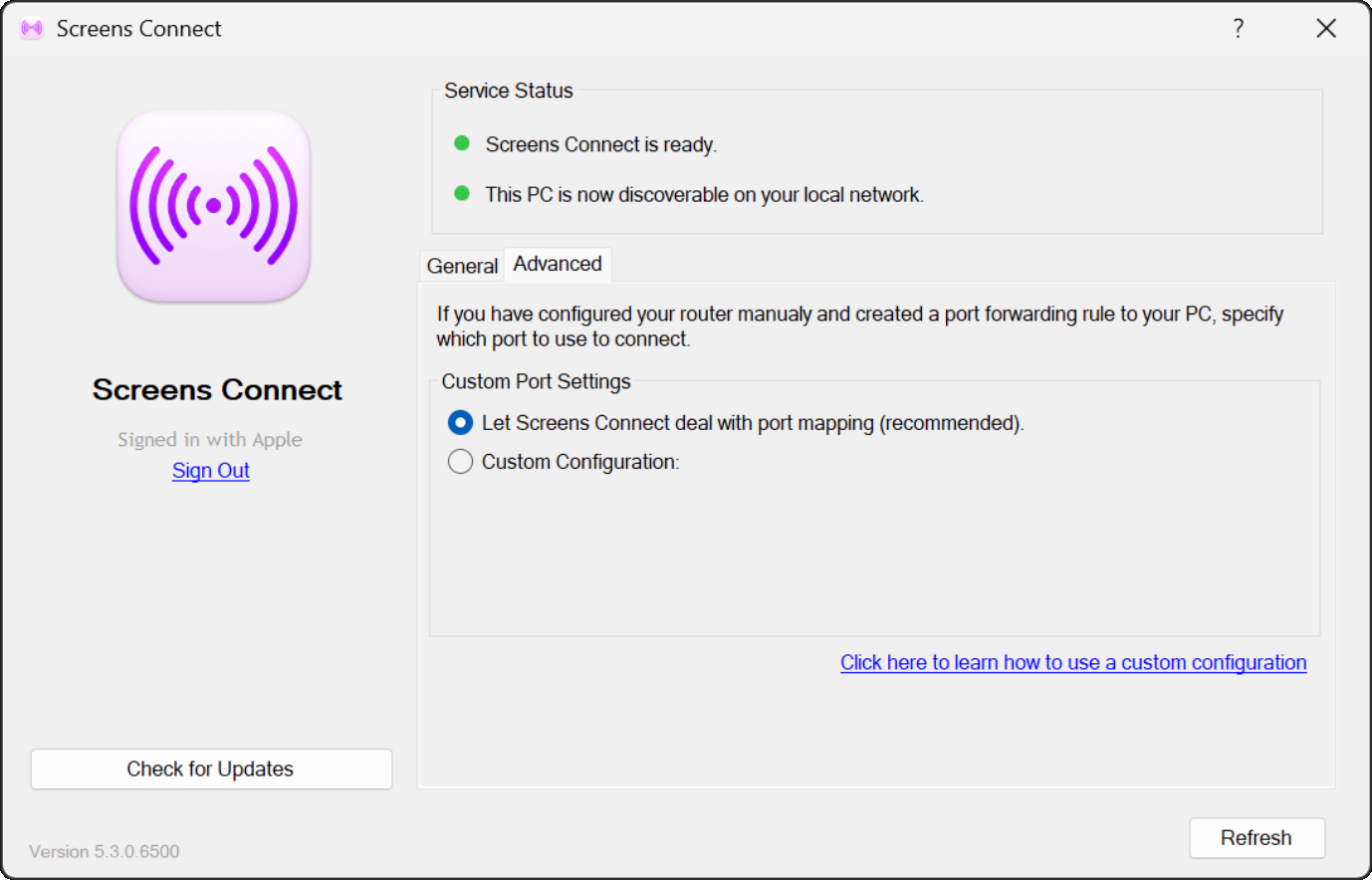Refresh the service status
The image size is (1372, 880).
(1257, 838)
